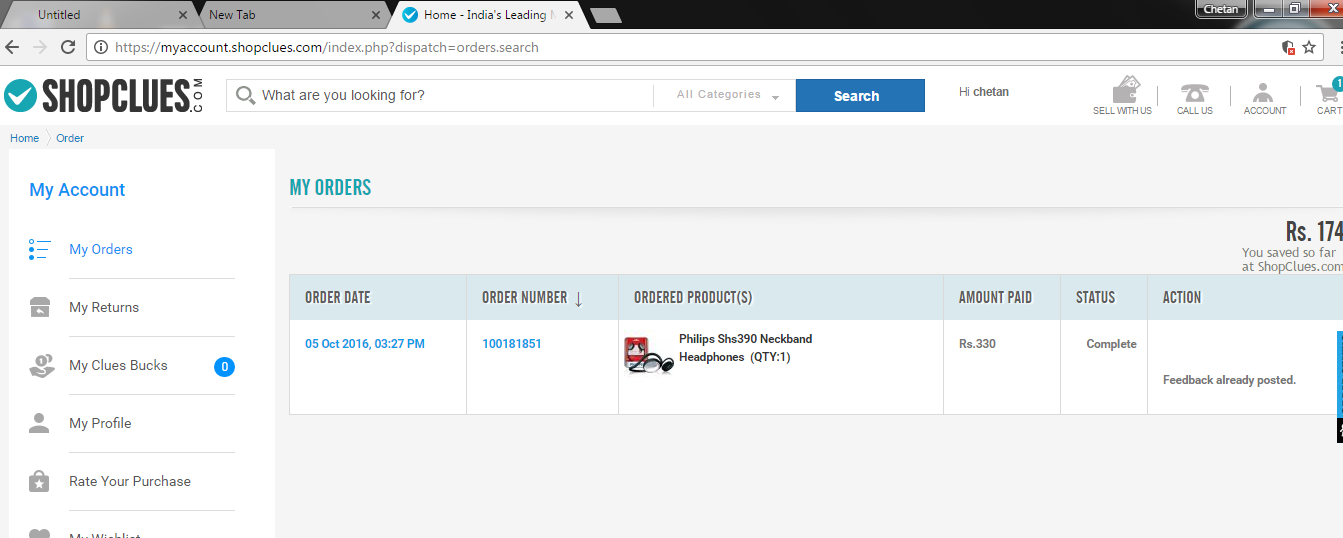Open a new browser tab
Screen dimensions: 1343x538
point(605,15)
